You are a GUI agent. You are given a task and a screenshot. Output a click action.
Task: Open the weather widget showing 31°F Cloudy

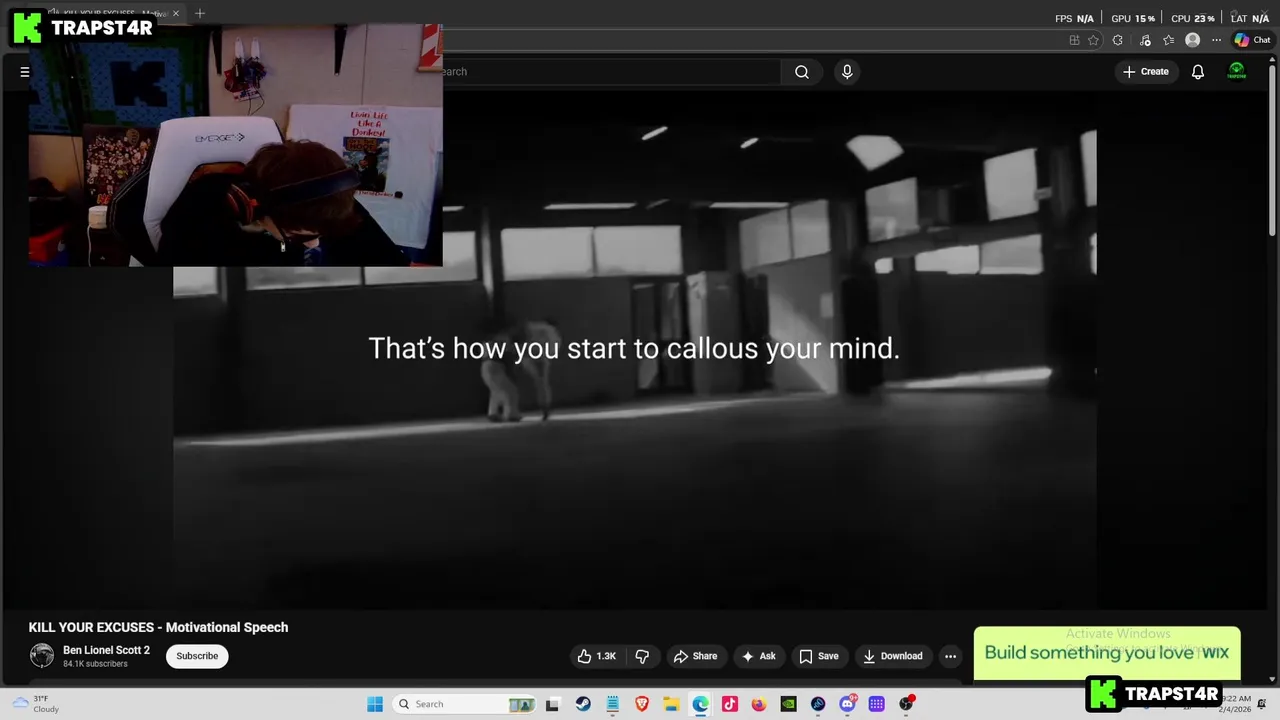click(x=36, y=704)
